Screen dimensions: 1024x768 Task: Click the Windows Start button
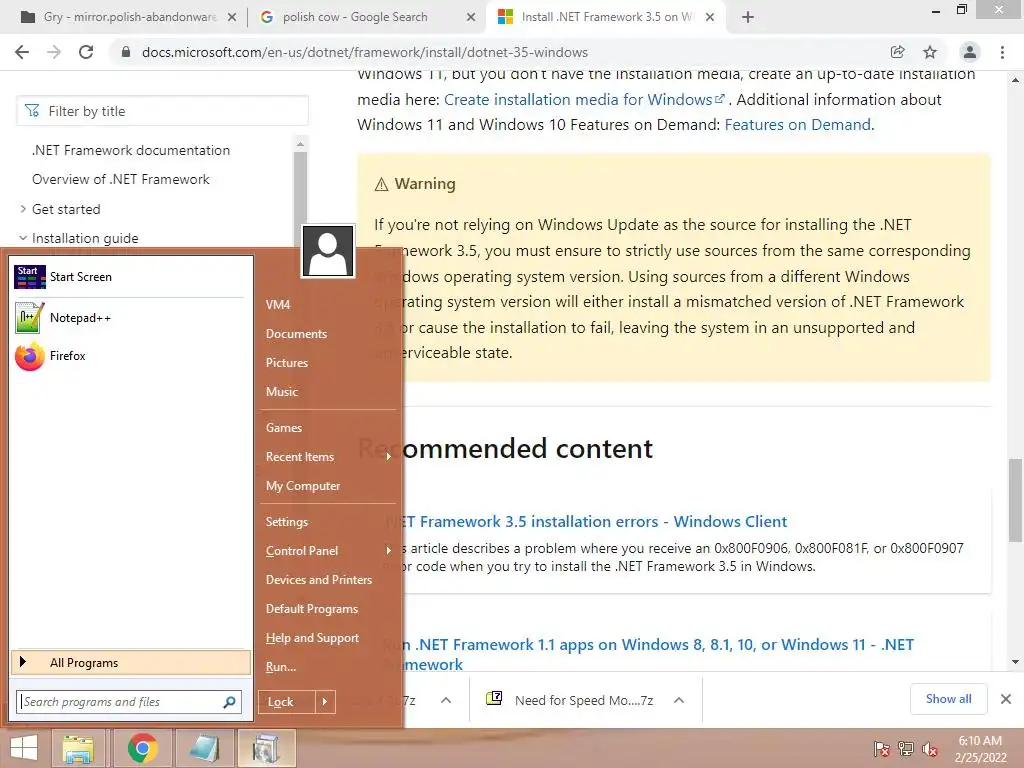(x=24, y=748)
